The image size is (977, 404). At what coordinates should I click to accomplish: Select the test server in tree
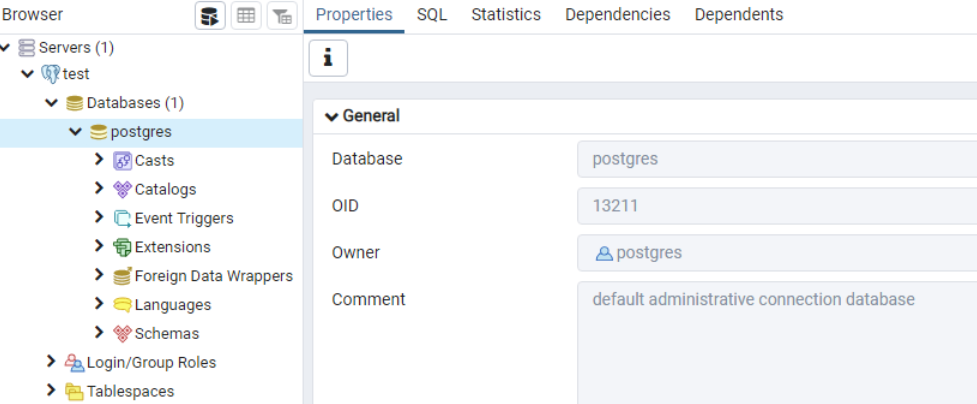[76, 74]
